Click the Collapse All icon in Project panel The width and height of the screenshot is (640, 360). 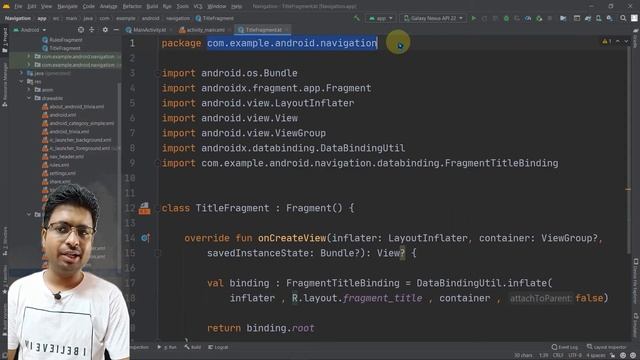[x=91, y=30]
